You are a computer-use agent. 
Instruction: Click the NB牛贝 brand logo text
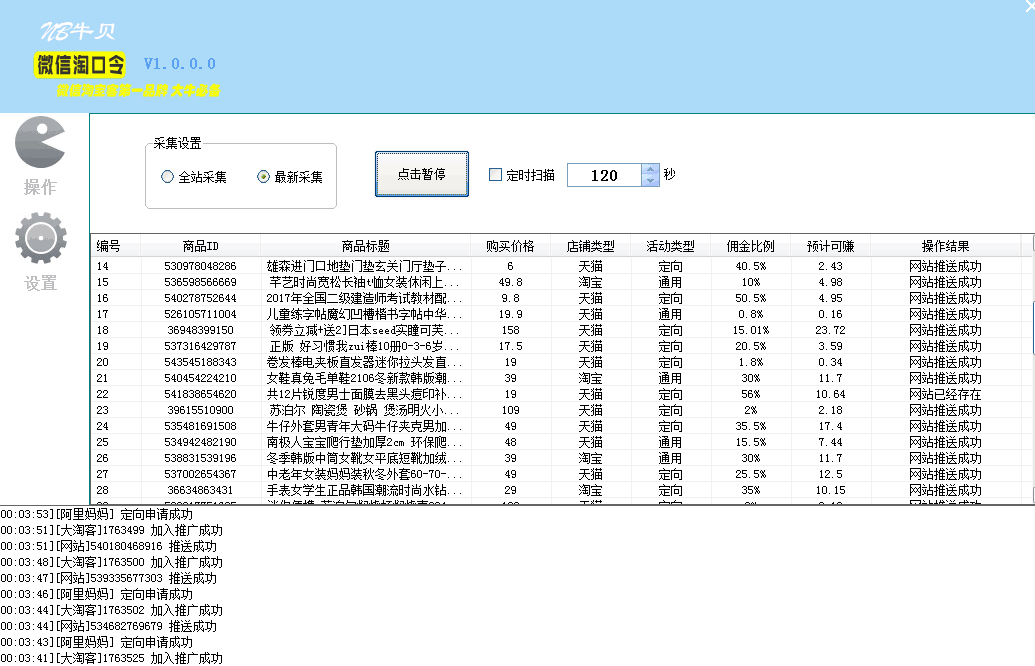tap(78, 30)
